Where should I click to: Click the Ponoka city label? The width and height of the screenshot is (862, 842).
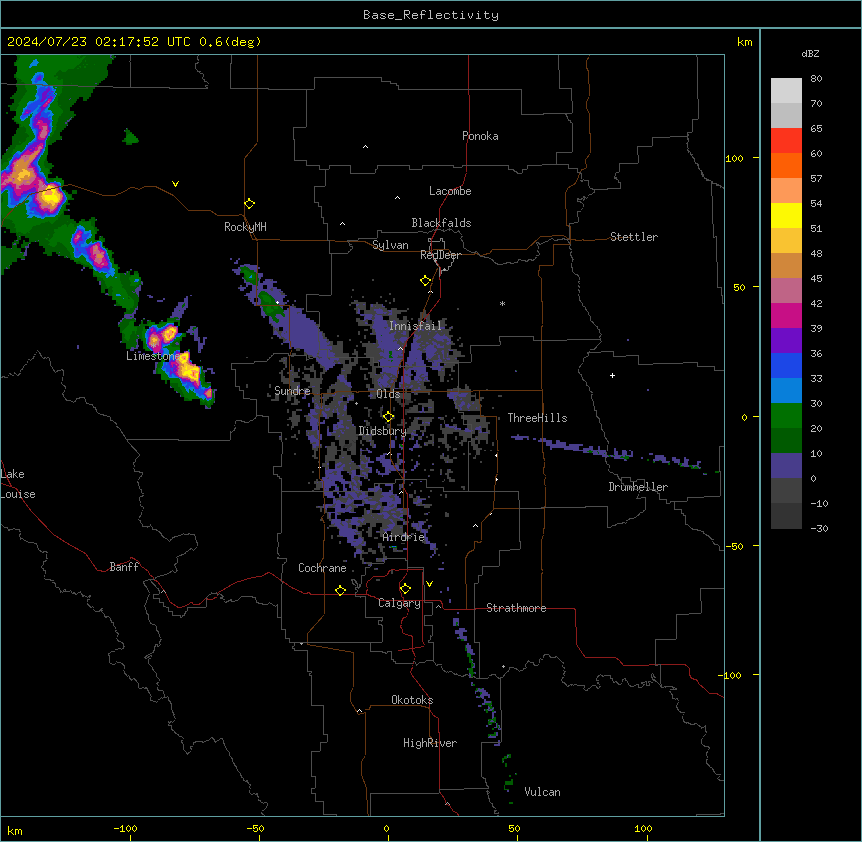480,136
